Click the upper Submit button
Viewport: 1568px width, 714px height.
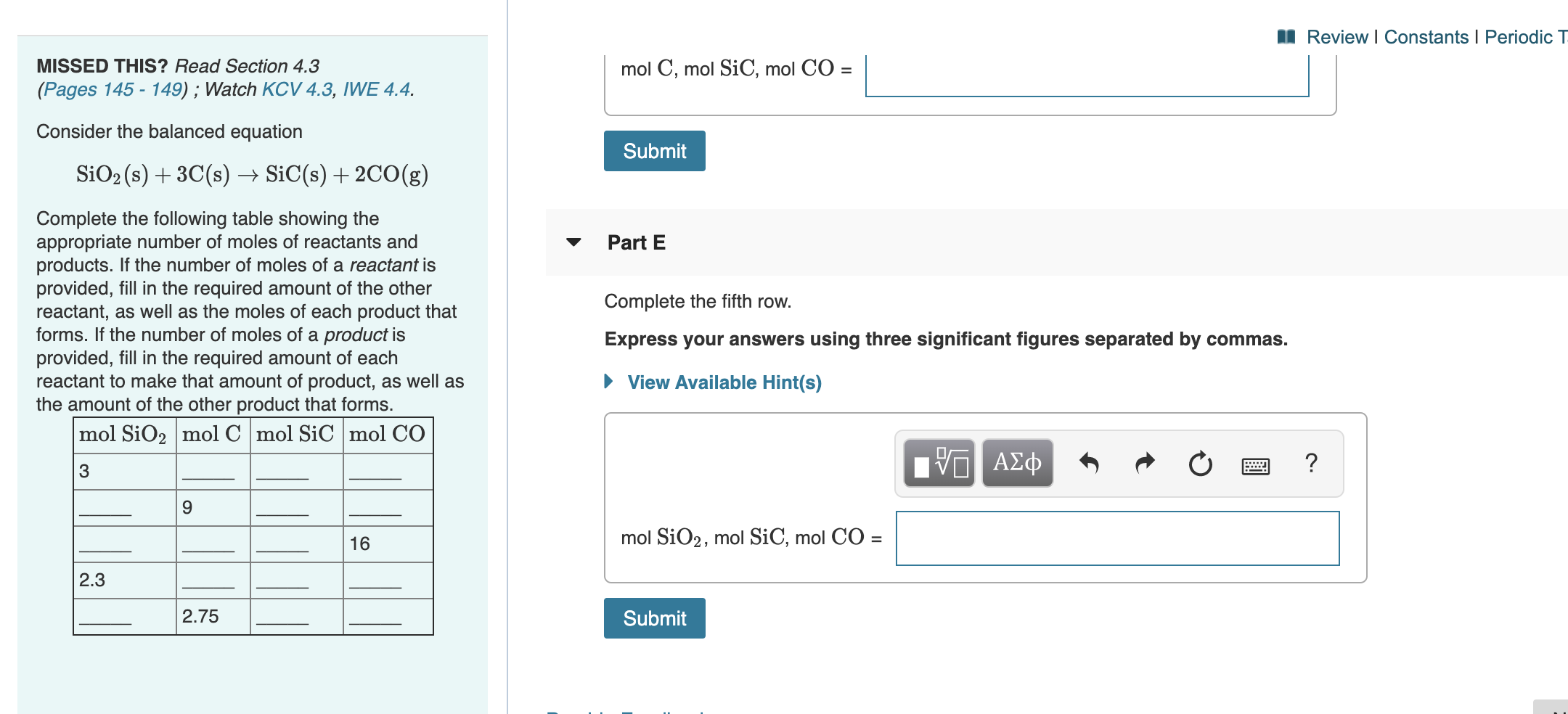click(655, 151)
